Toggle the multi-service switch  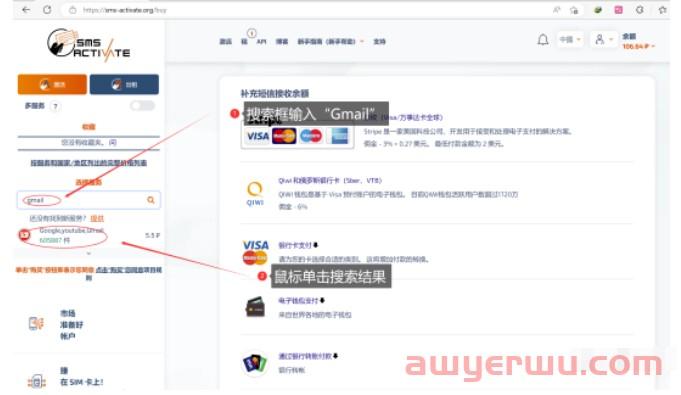pyautogui.click(x=142, y=106)
